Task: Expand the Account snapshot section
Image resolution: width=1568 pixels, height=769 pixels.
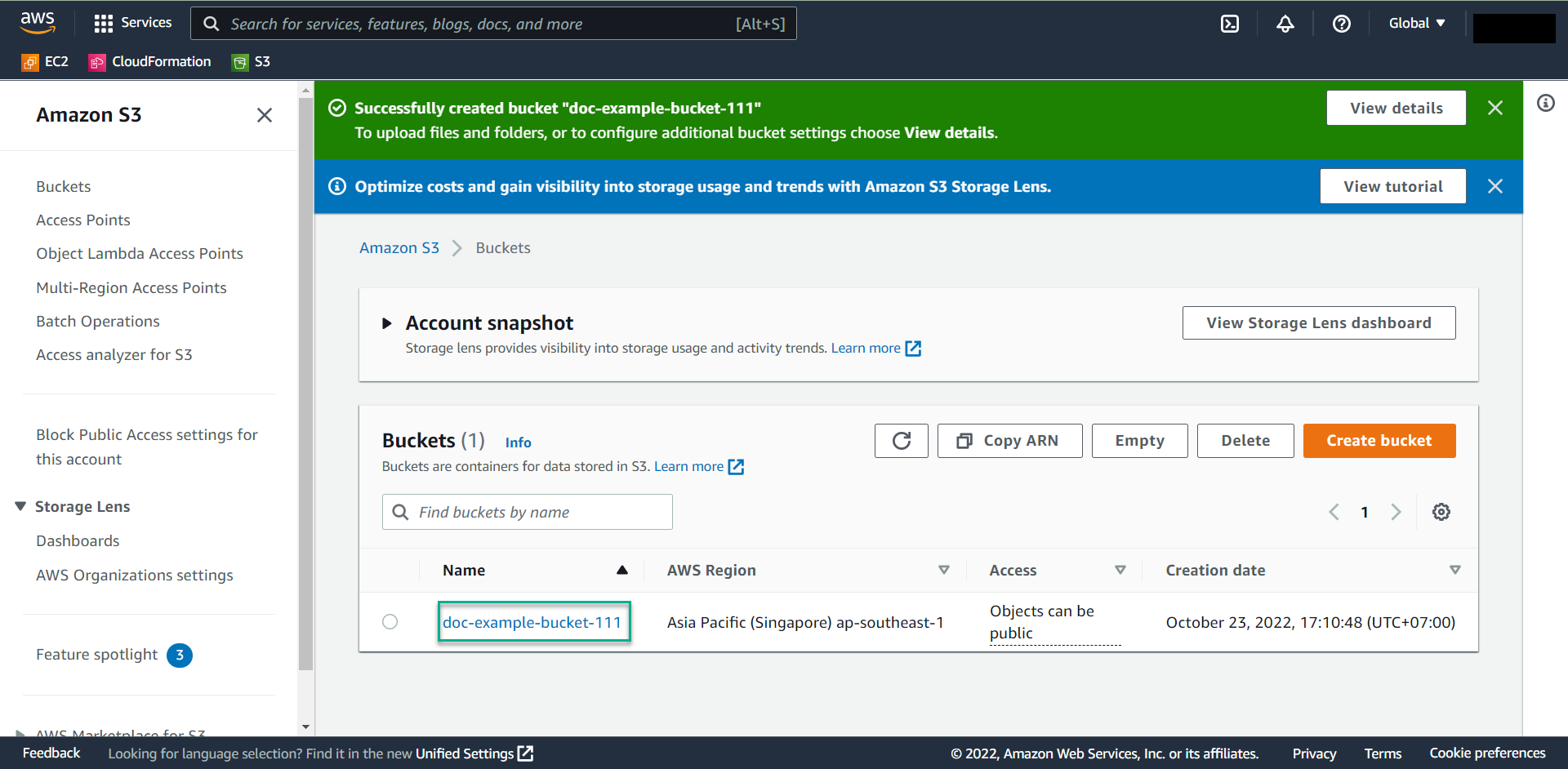Action: (x=387, y=323)
